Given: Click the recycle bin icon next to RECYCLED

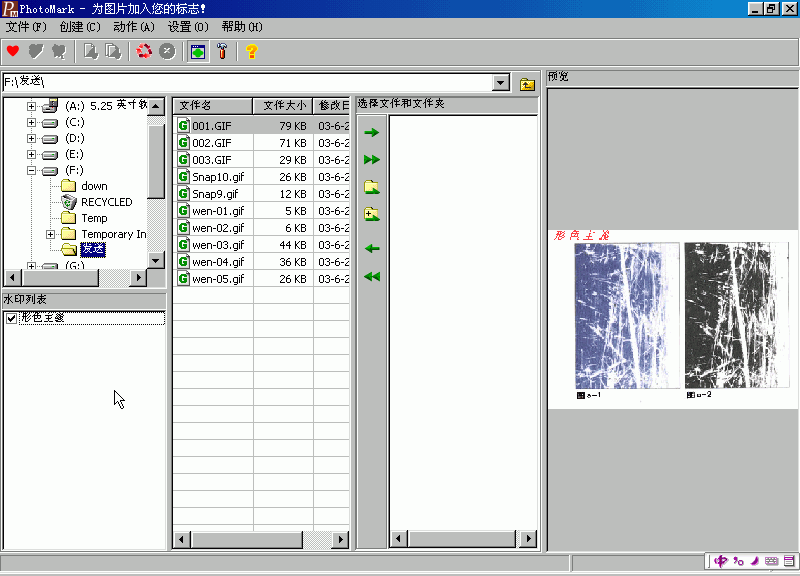Looking at the screenshot, I should point(69,202).
